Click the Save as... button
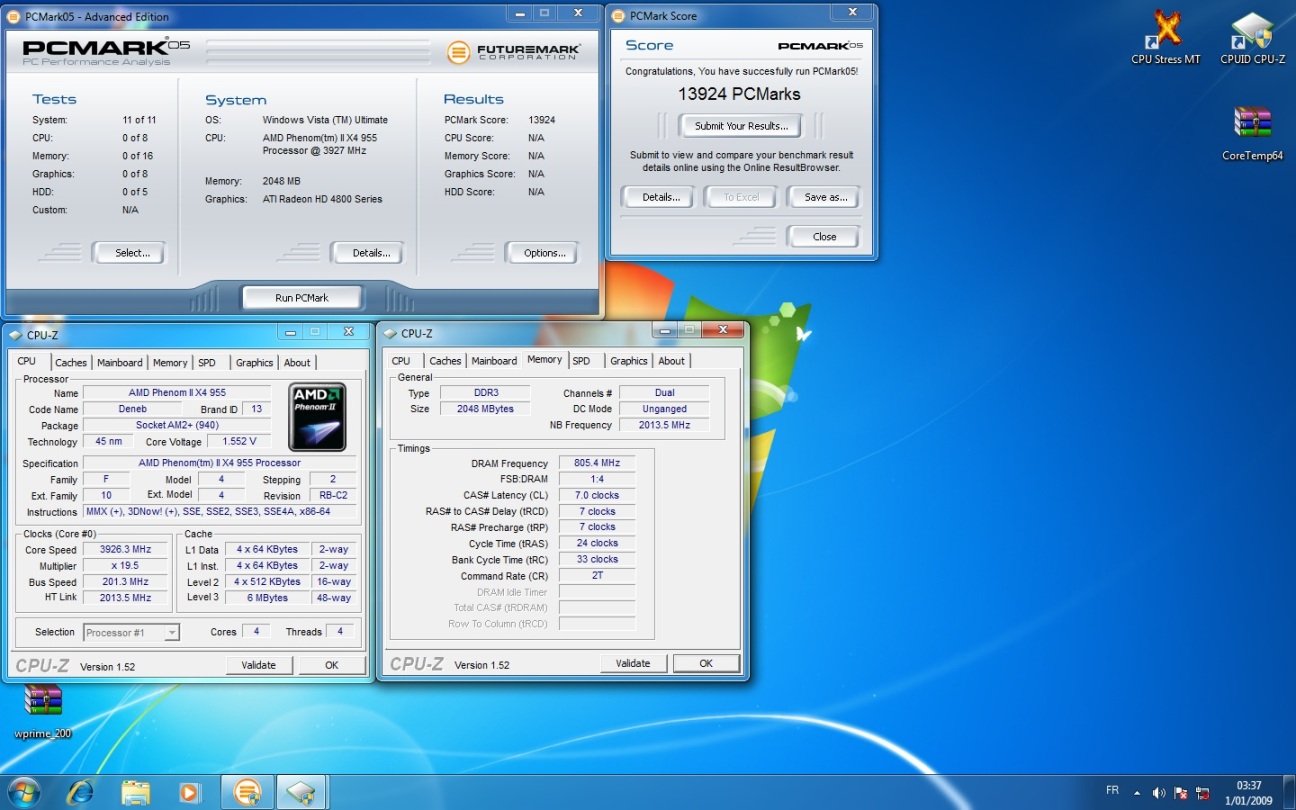 (x=823, y=197)
